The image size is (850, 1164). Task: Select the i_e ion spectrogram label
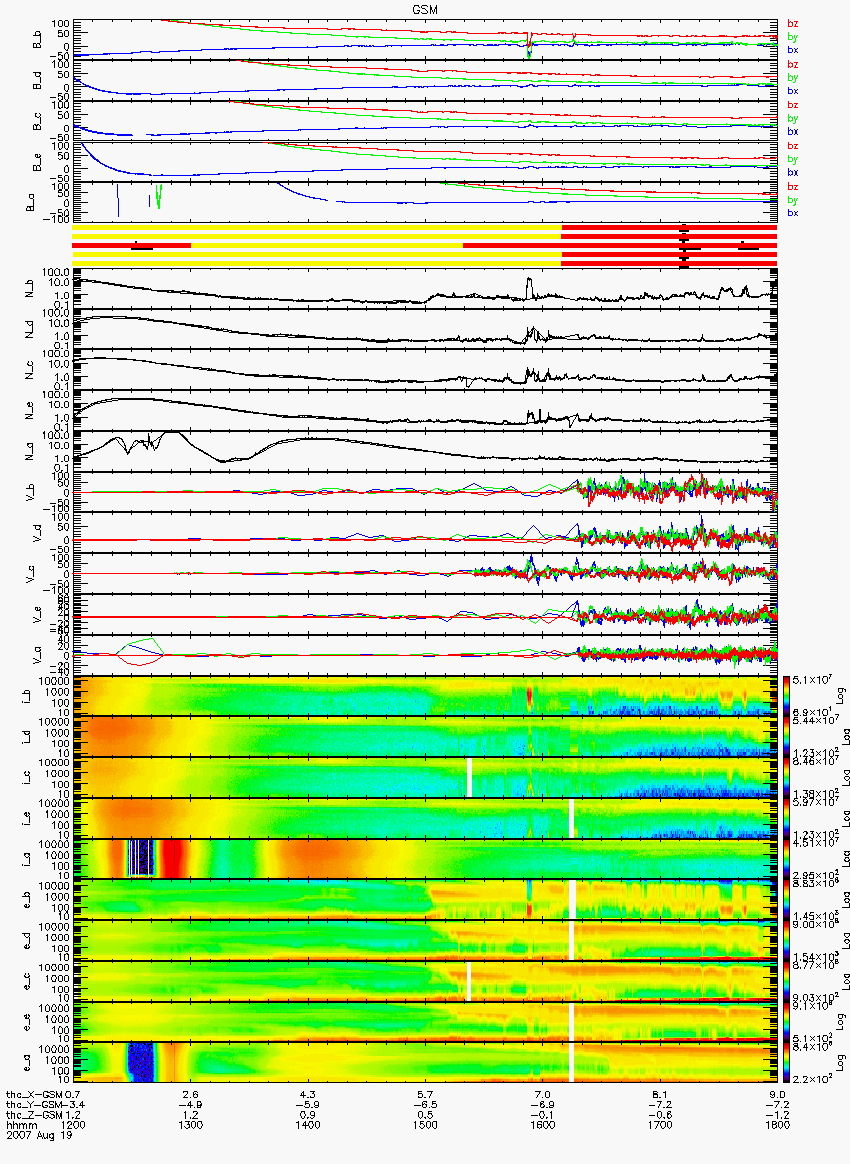pyautogui.click(x=27, y=820)
